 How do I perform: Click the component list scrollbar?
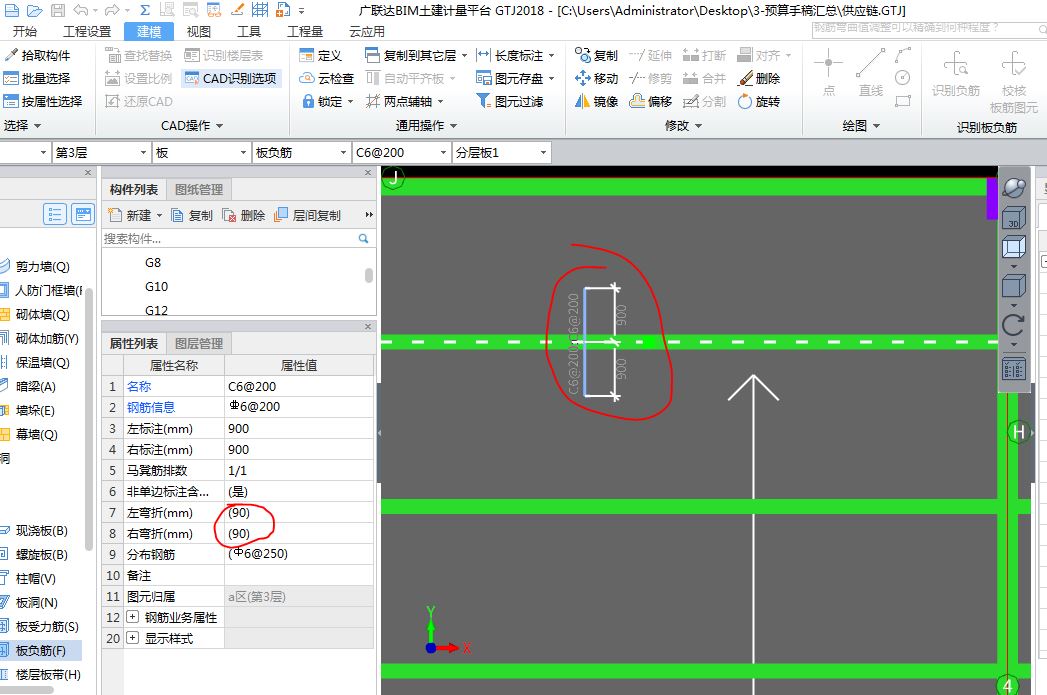click(x=369, y=274)
